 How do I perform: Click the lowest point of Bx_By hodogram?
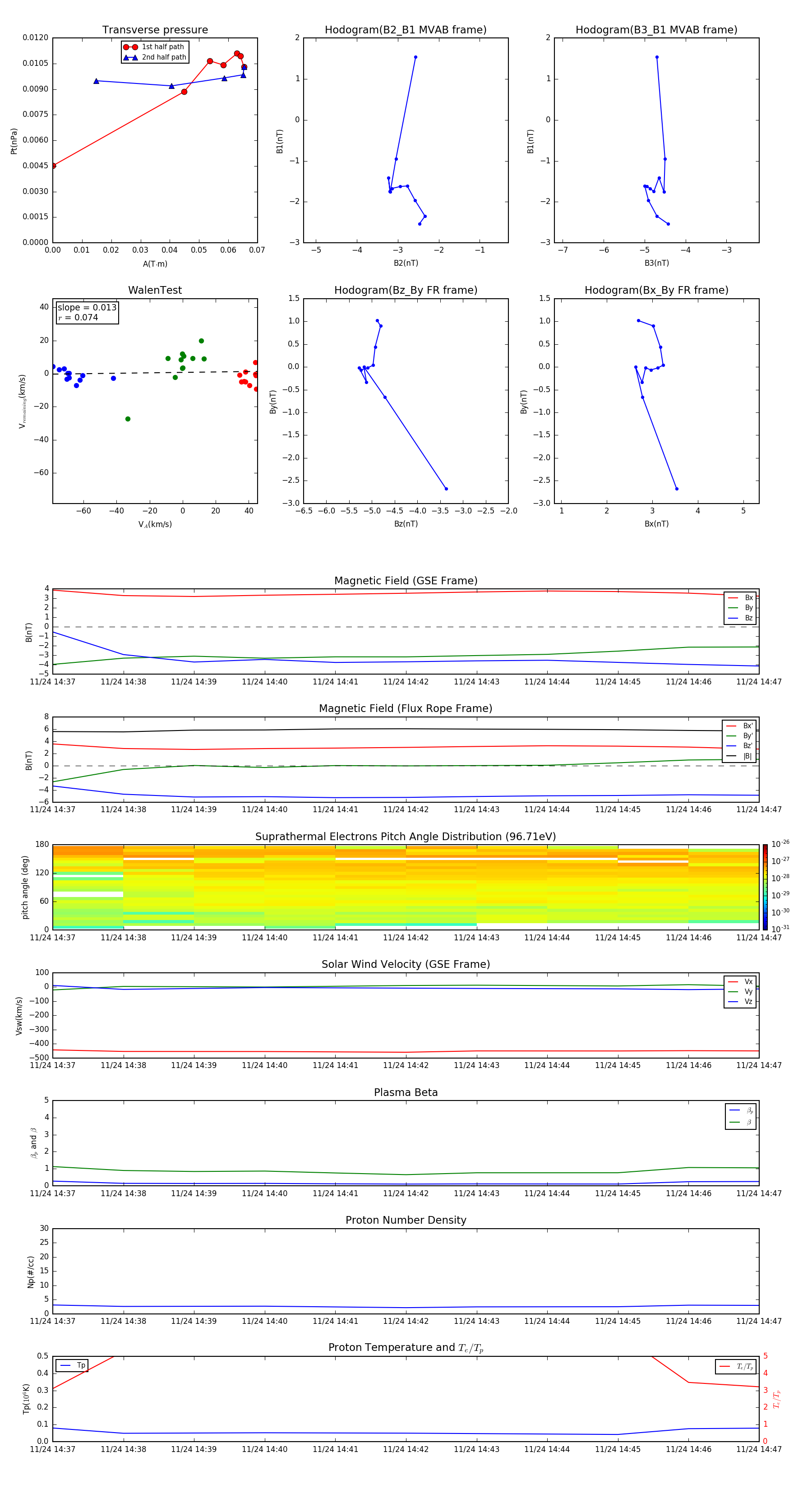[677, 489]
